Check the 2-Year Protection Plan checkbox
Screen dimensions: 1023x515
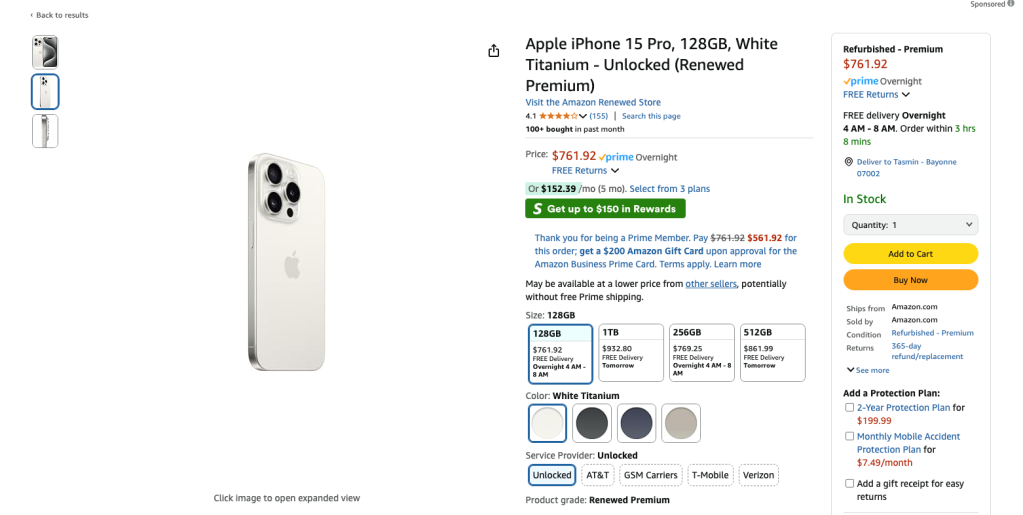tap(849, 407)
